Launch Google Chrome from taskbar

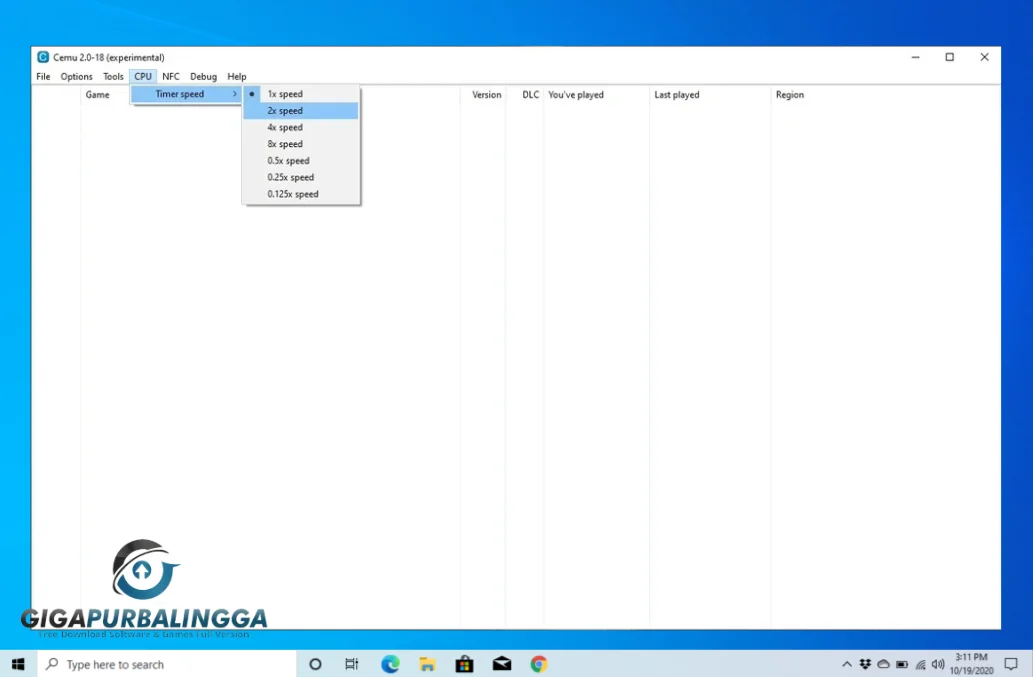(x=539, y=664)
